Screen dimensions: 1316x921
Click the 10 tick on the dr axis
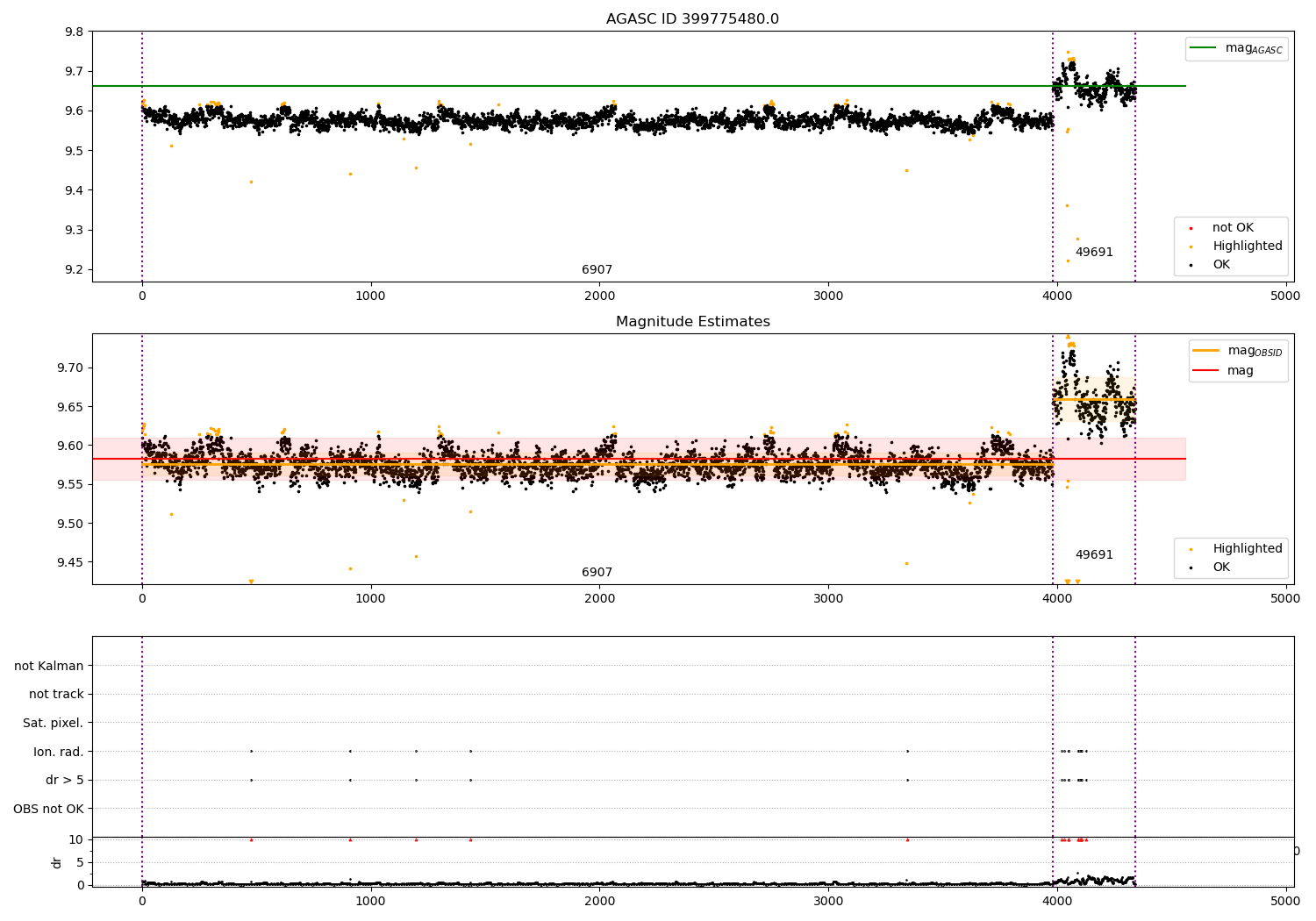(x=76, y=840)
